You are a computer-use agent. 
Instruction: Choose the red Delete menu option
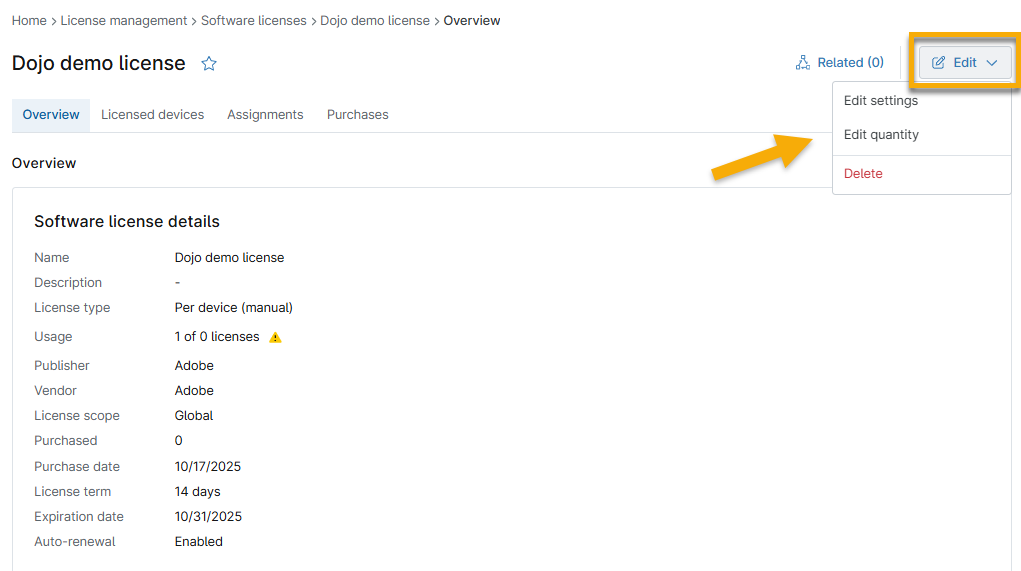point(863,174)
